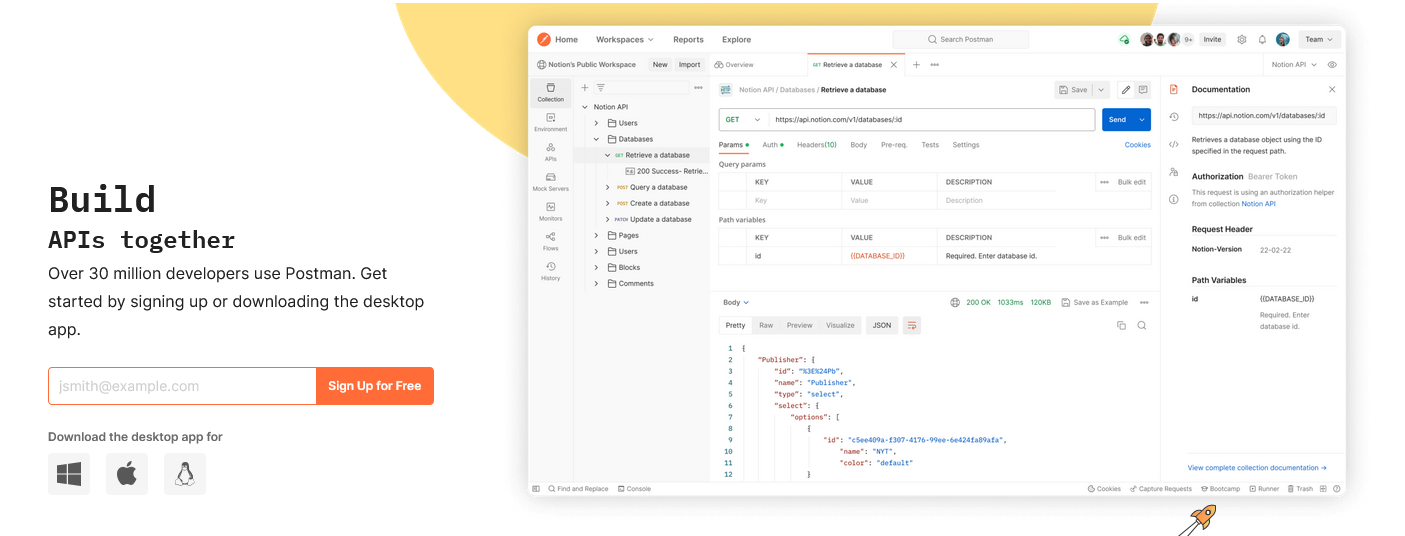Toggle the line wrap icon beside JSON

[x=912, y=325]
